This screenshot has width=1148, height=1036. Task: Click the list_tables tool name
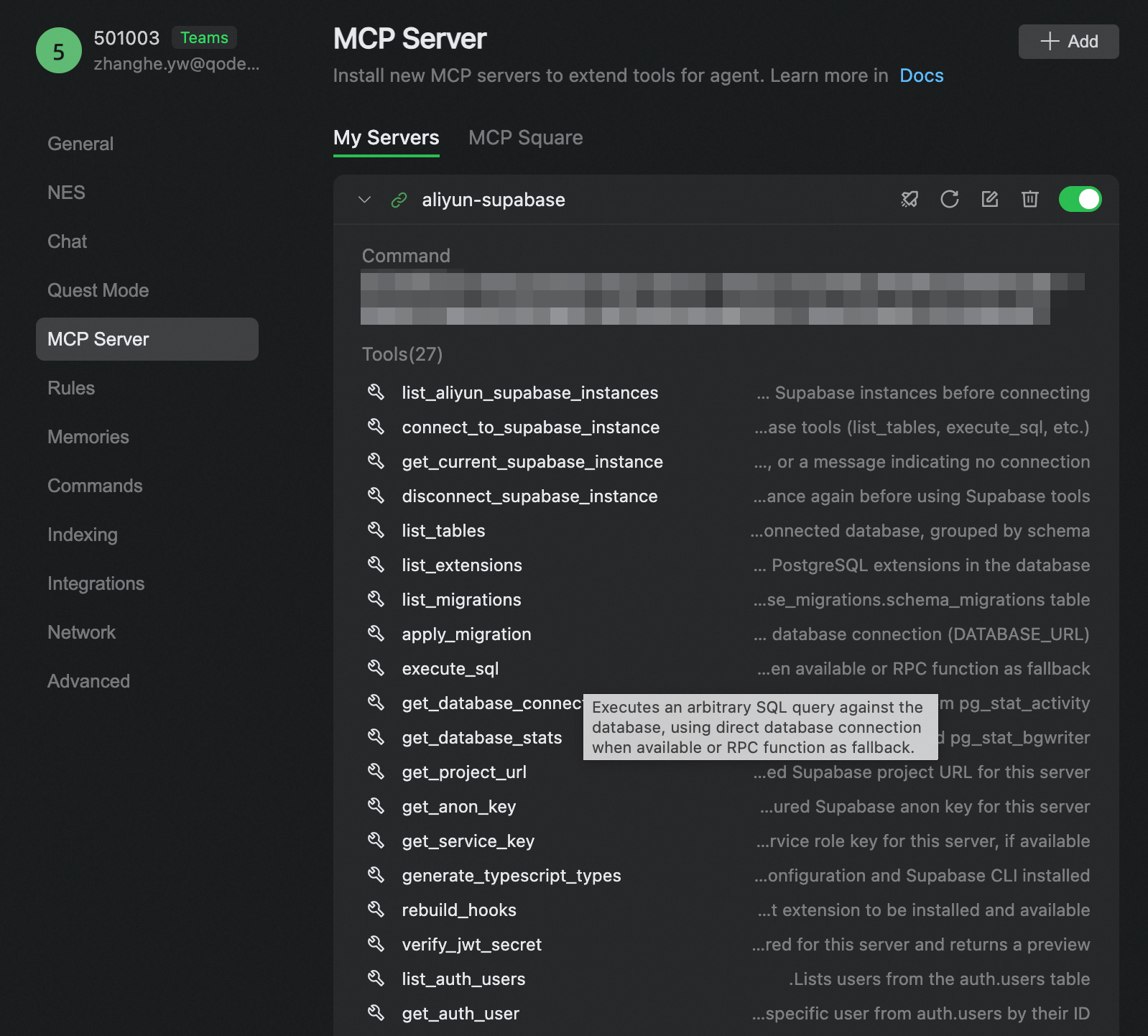coord(444,530)
